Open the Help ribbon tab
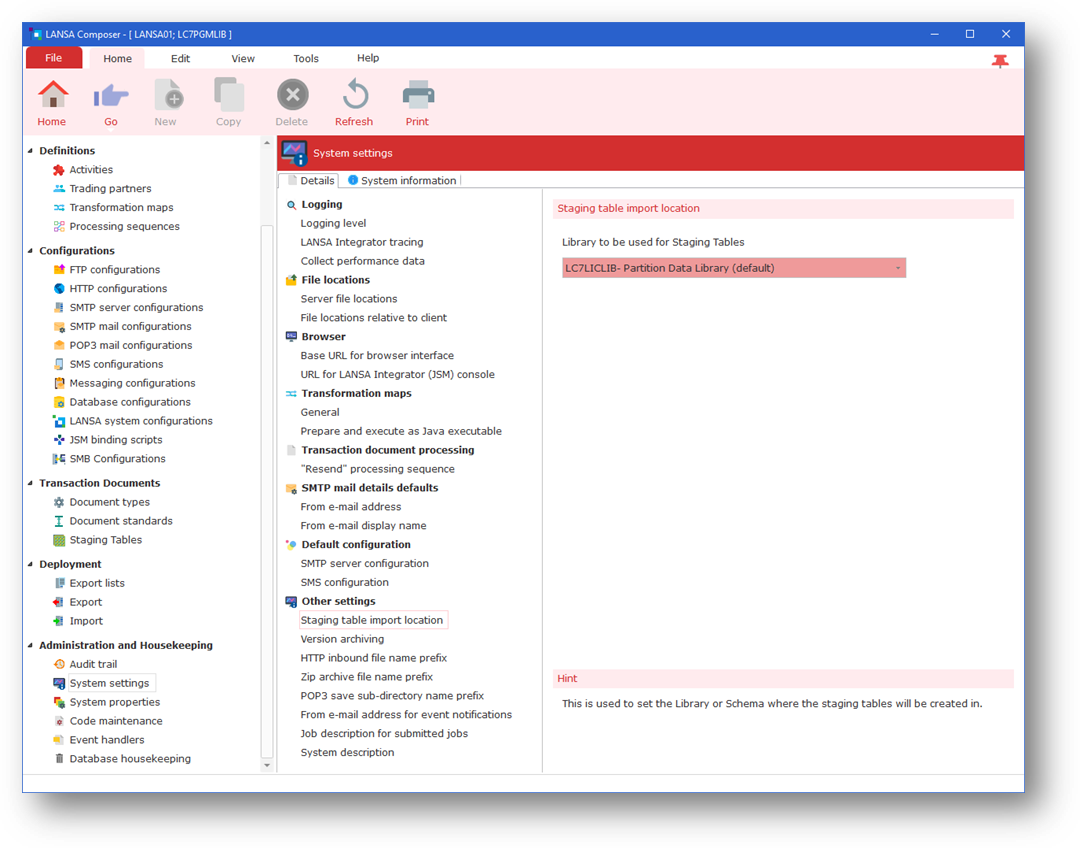Image resolution: width=1080 pixels, height=848 pixels. coord(368,58)
